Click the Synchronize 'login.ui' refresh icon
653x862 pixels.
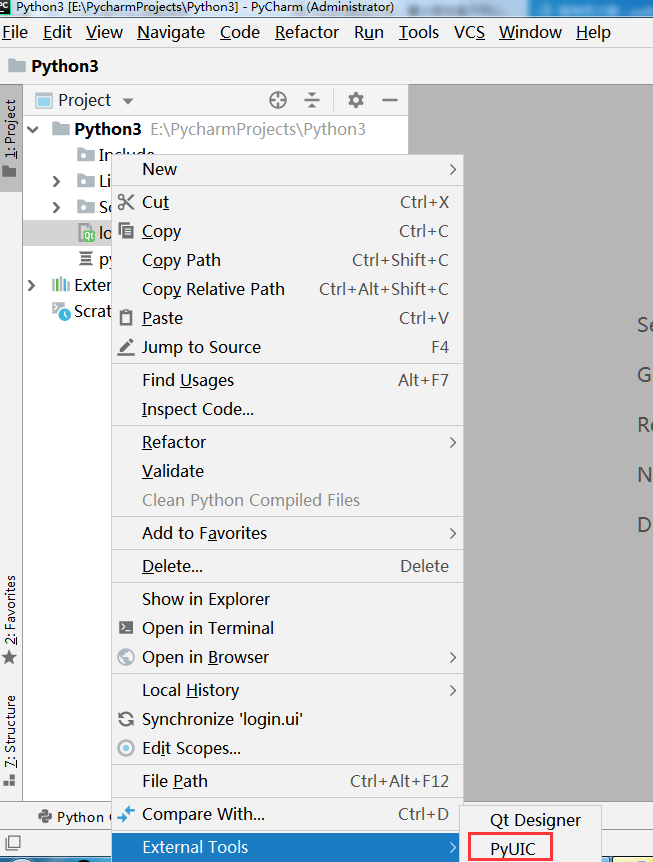(129, 719)
